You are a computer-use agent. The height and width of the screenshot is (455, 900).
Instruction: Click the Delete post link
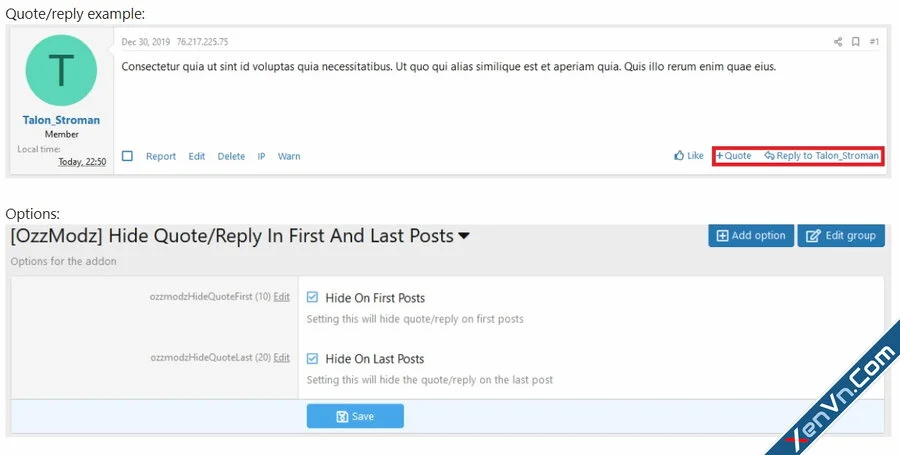click(x=231, y=156)
